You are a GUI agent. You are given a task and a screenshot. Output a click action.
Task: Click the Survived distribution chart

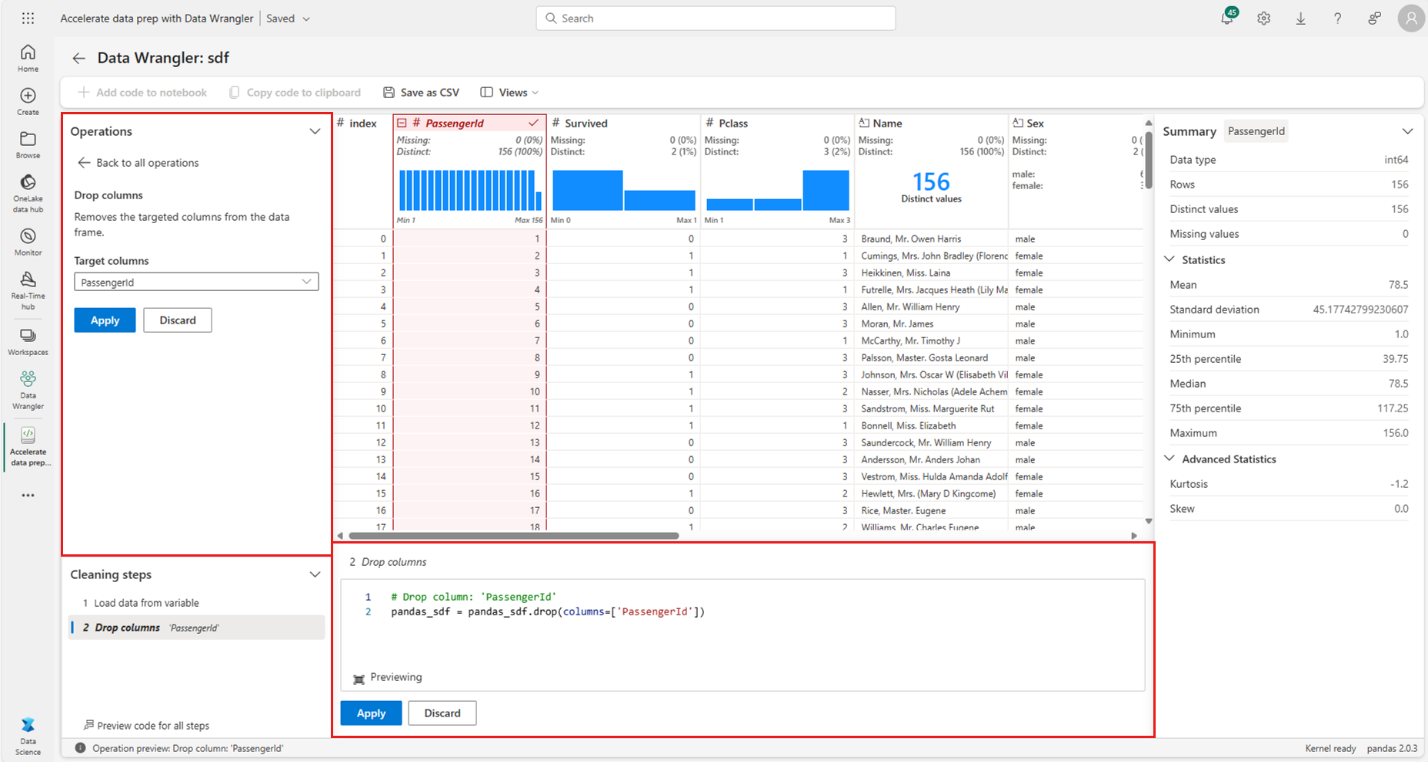624,190
